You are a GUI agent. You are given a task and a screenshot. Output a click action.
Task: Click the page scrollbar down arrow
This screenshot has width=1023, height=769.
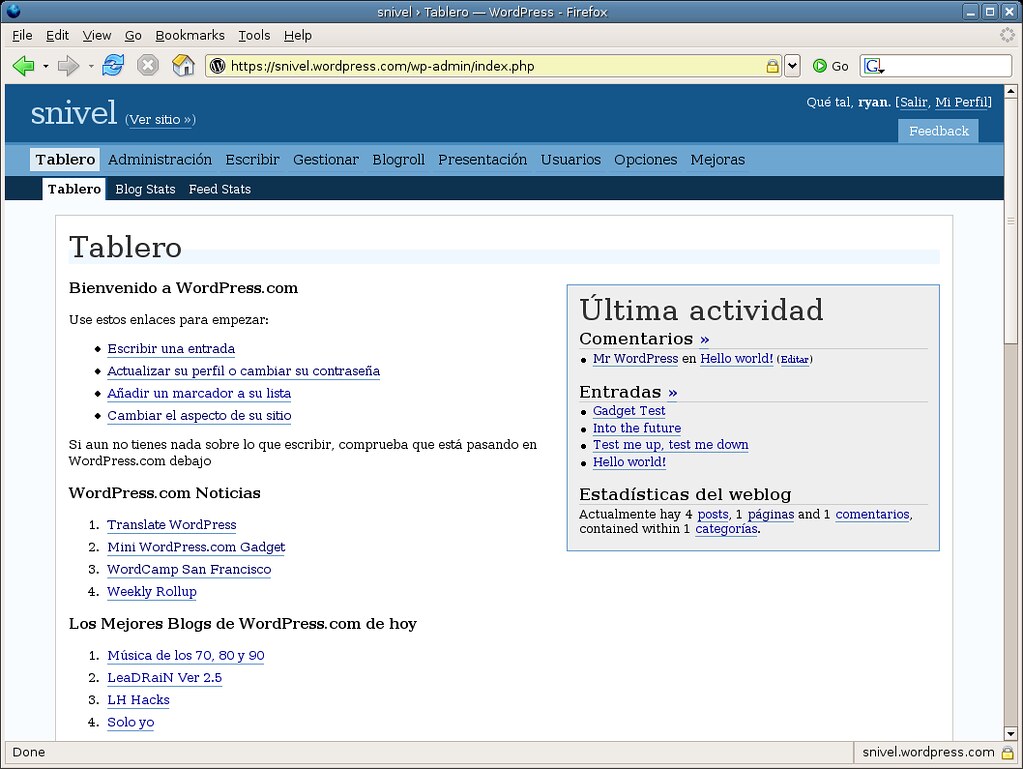coord(1011,733)
